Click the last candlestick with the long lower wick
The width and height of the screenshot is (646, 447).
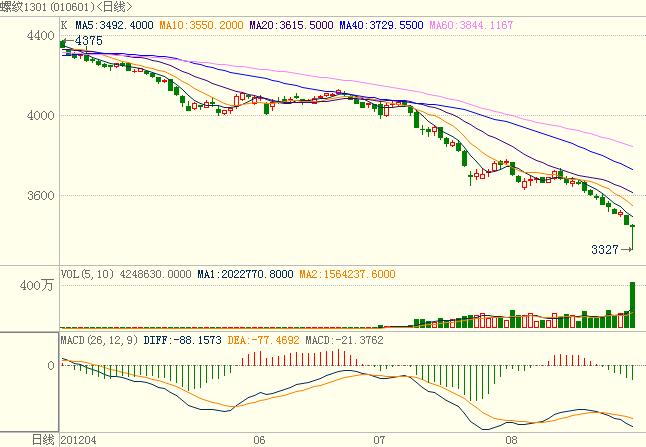(632, 237)
